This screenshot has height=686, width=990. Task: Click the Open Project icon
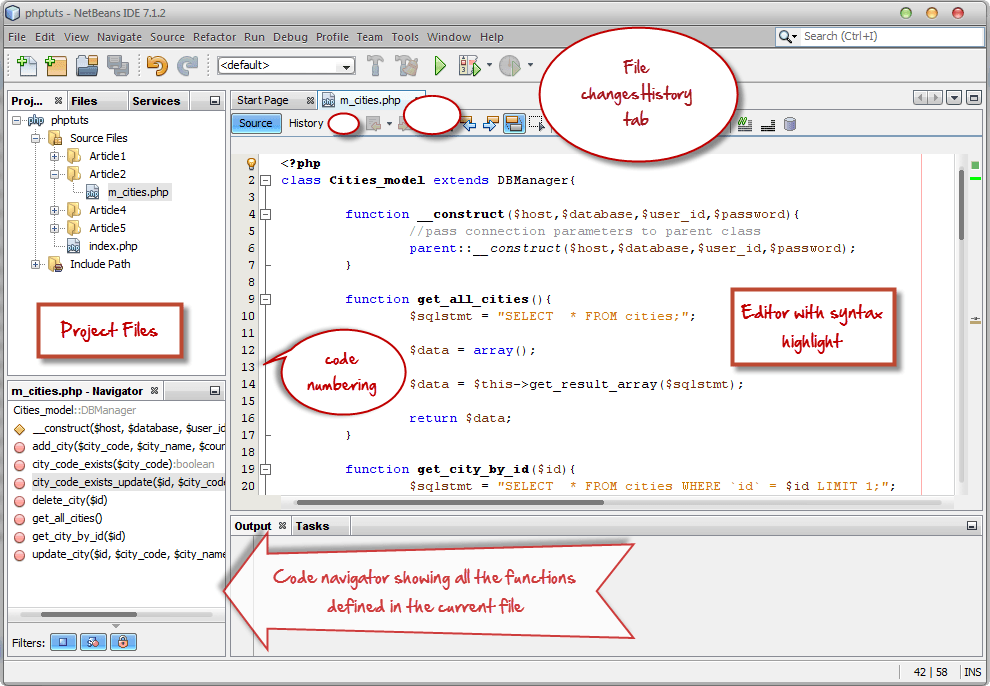click(x=87, y=66)
